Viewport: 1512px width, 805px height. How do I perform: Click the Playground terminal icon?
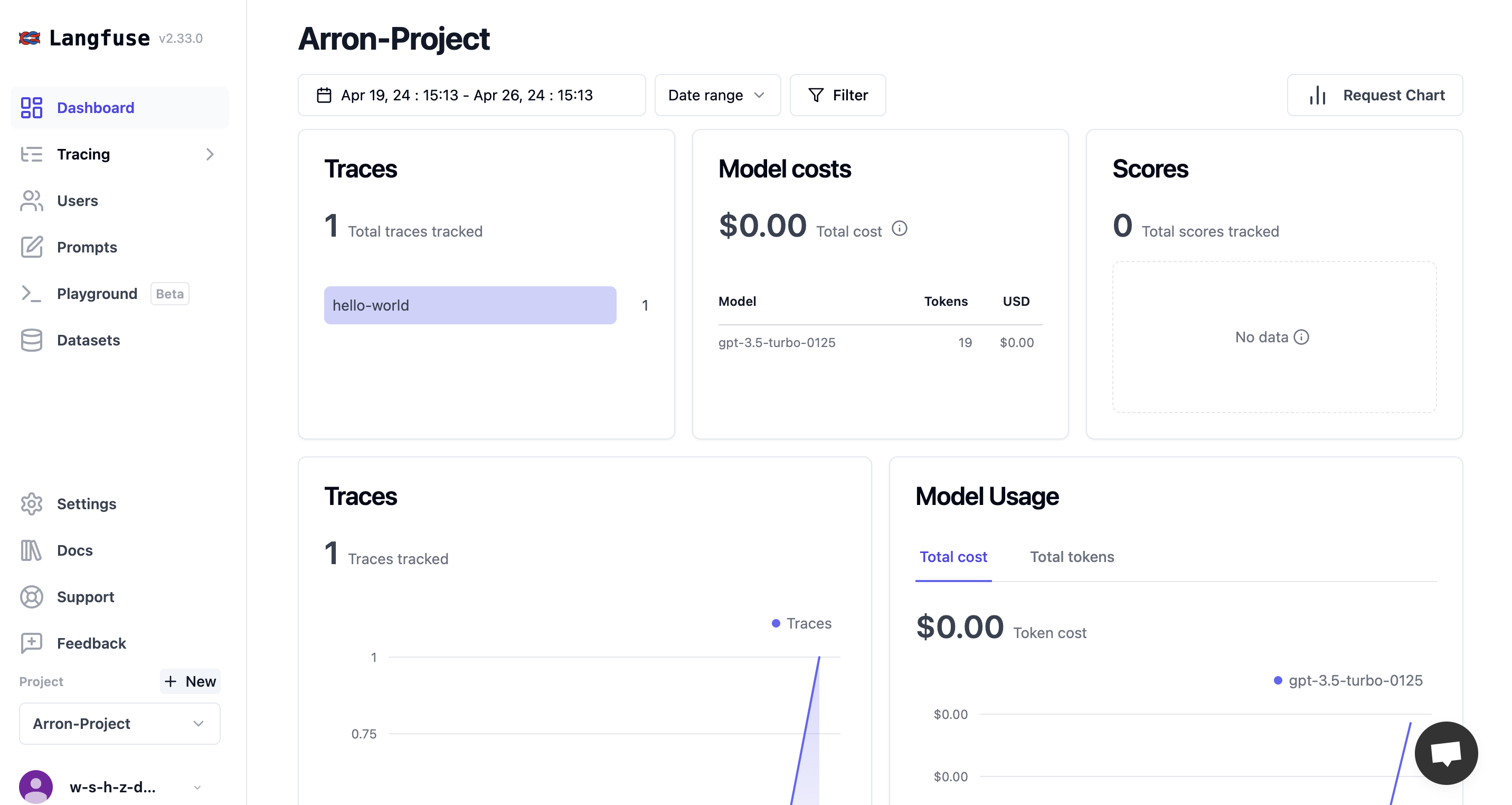(x=31, y=294)
